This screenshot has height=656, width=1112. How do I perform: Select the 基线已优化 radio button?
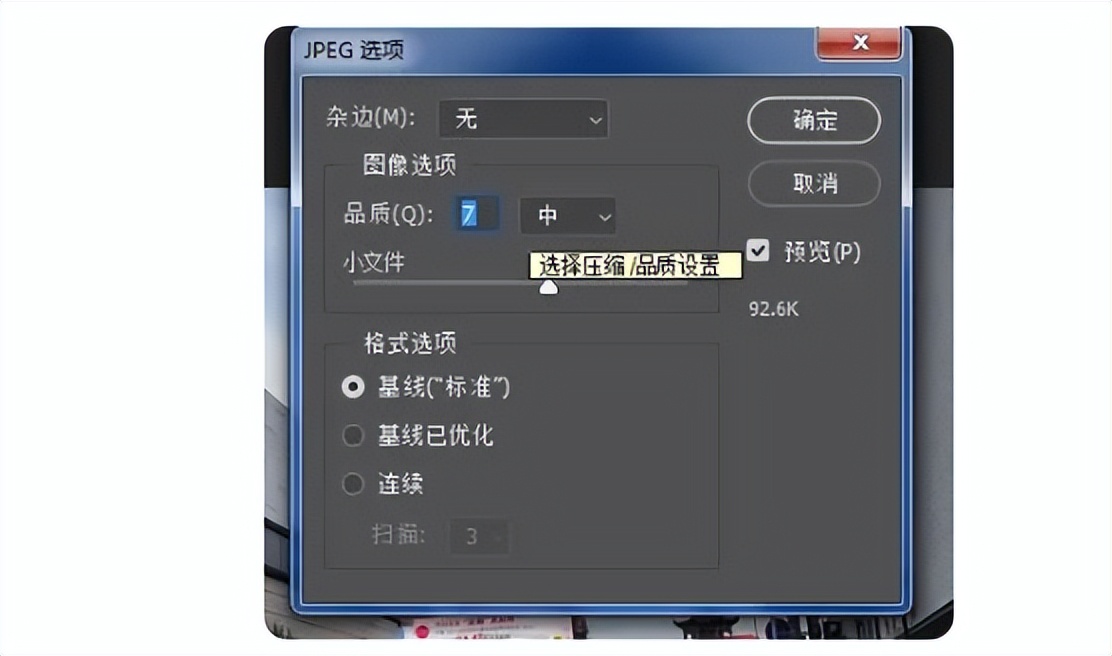pos(353,435)
